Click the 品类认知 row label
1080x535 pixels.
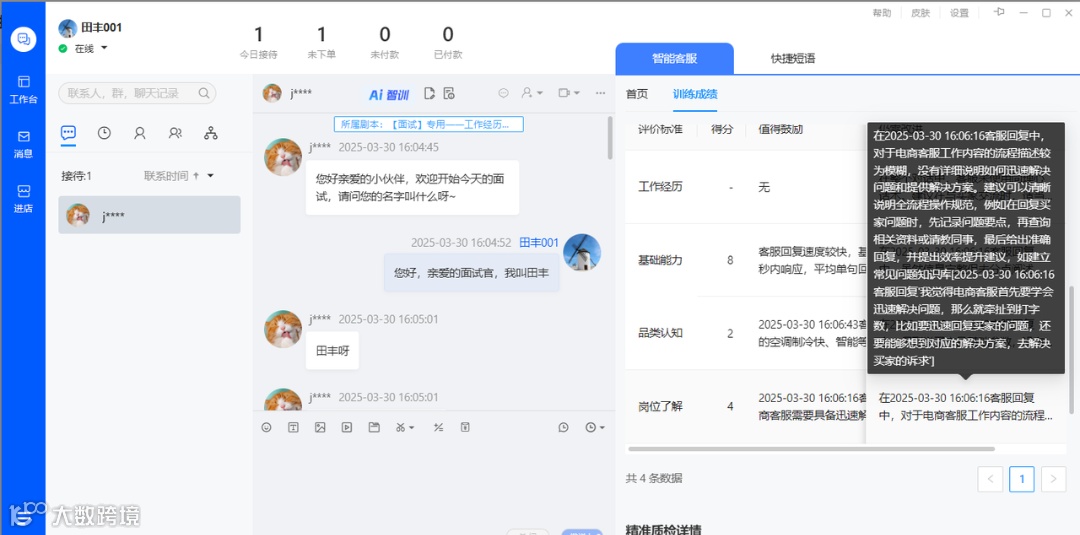(x=660, y=333)
